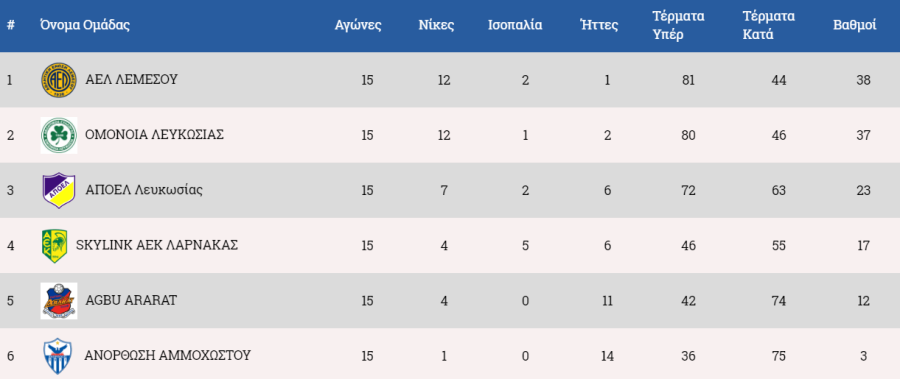900x379 pixels.
Task: Sort by the Νίκες column header
Action: click(436, 25)
